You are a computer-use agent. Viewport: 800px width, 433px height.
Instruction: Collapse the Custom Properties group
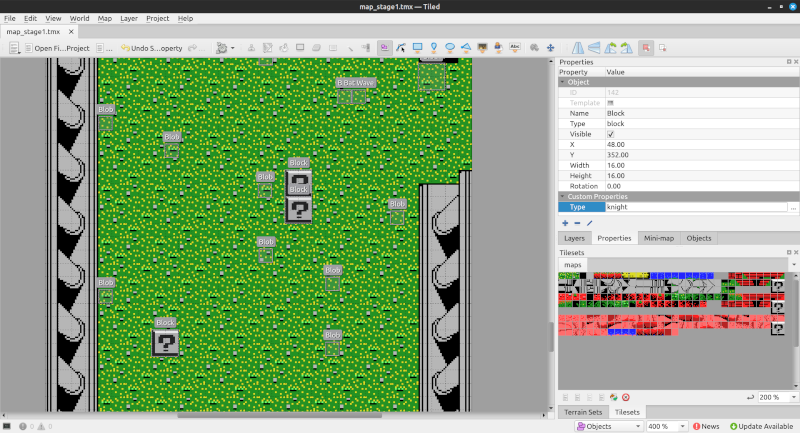click(x=563, y=196)
